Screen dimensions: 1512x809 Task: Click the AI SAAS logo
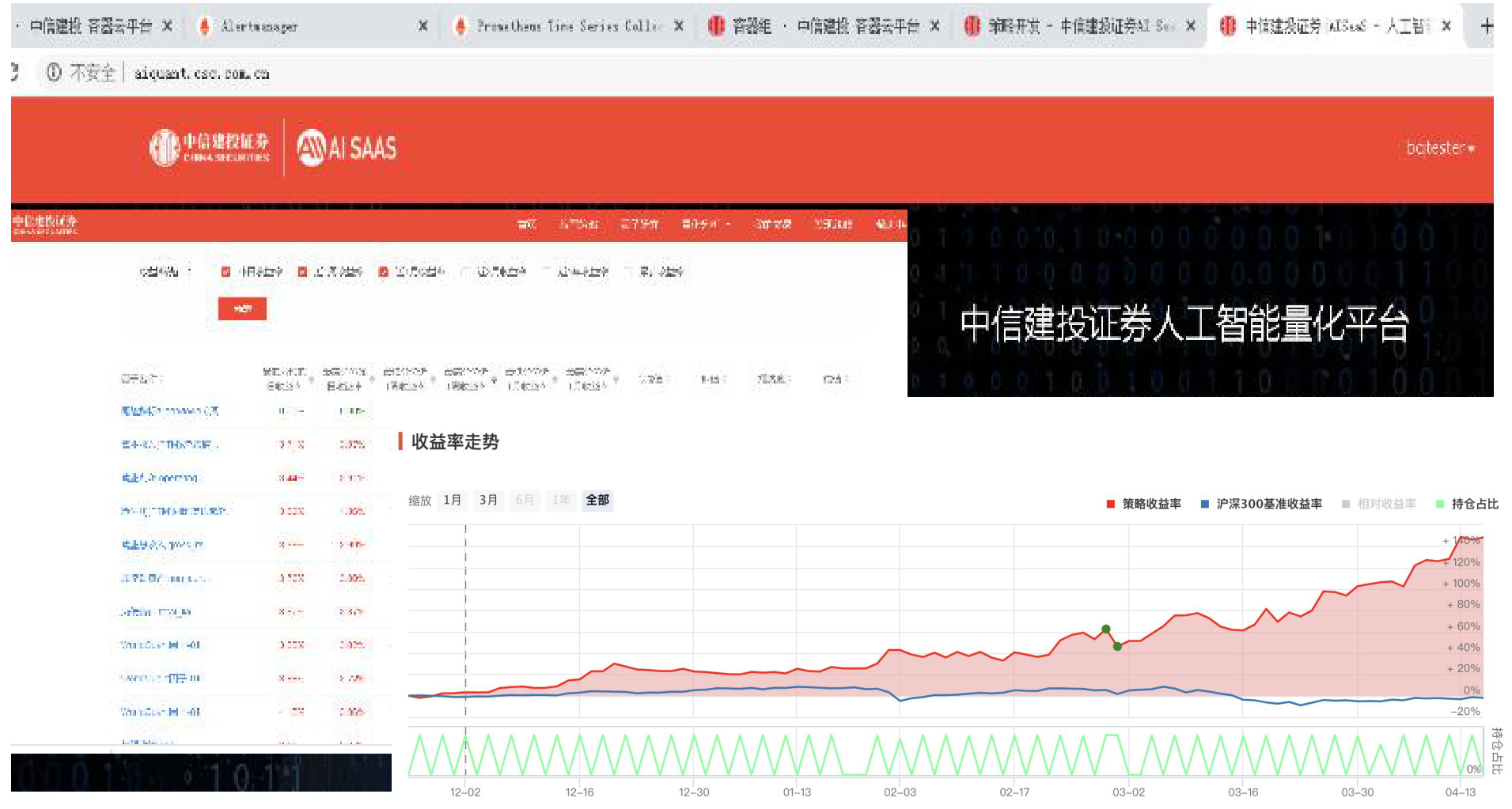tap(347, 147)
